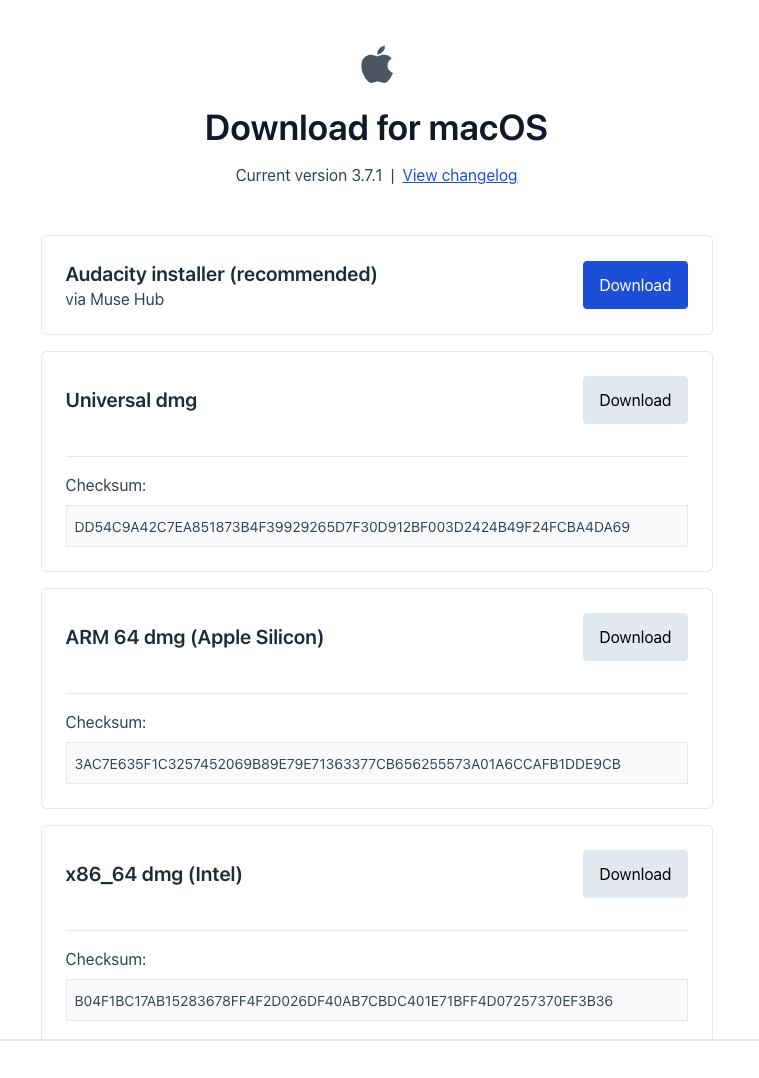Download the ARM 64 dmg for Apple Silicon
Screen dimensions: 759x1078
point(635,637)
